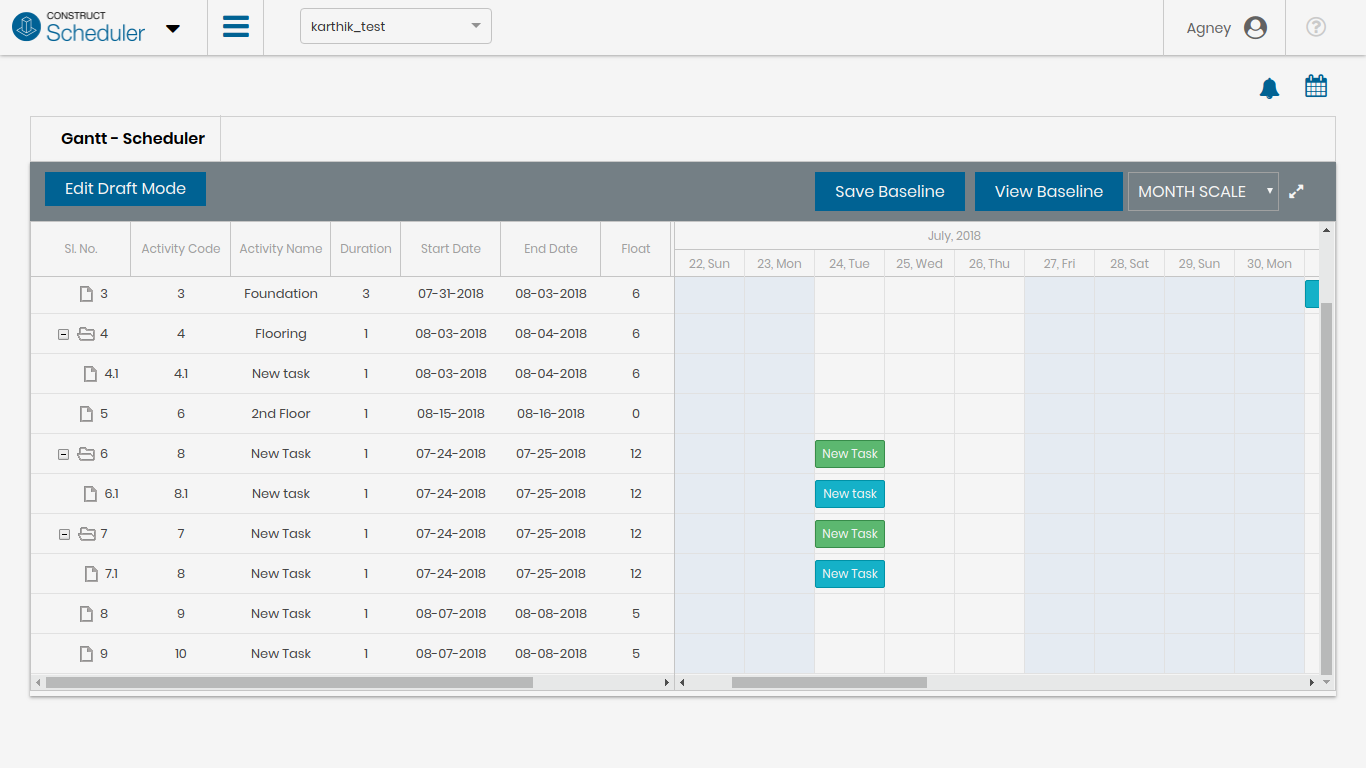Click the vertical scrollbar up arrow
This screenshot has height=768, width=1366.
point(1327,230)
